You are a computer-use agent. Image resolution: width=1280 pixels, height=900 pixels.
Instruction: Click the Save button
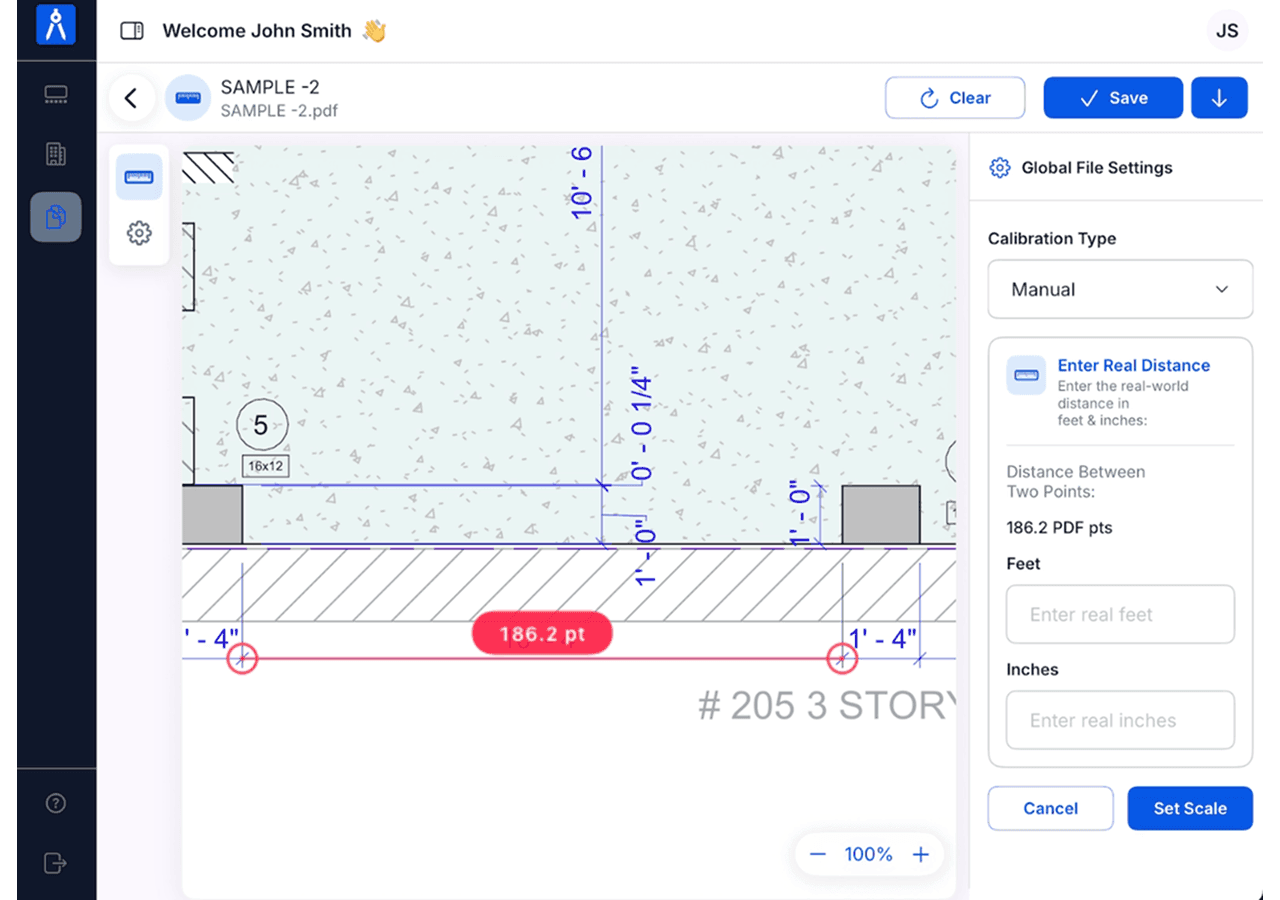1113,98
